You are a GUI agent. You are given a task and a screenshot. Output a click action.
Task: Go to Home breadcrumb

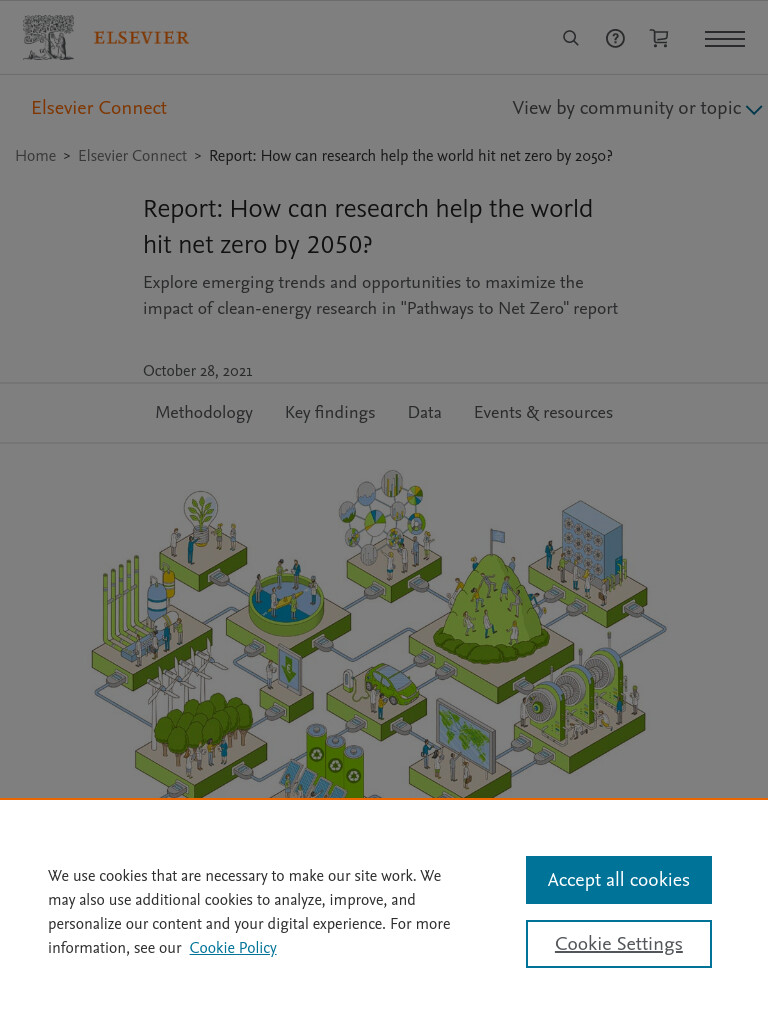pyautogui.click(x=36, y=155)
